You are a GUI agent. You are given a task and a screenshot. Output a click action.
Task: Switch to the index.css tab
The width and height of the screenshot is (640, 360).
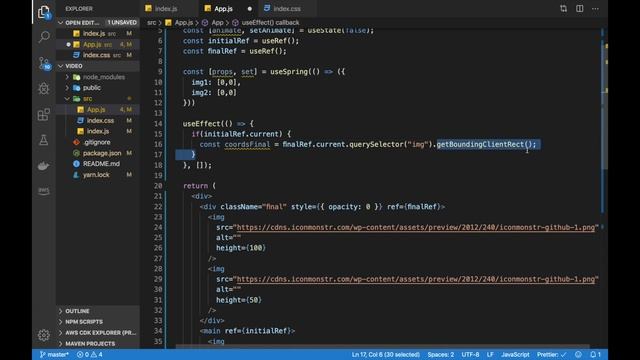(287, 9)
